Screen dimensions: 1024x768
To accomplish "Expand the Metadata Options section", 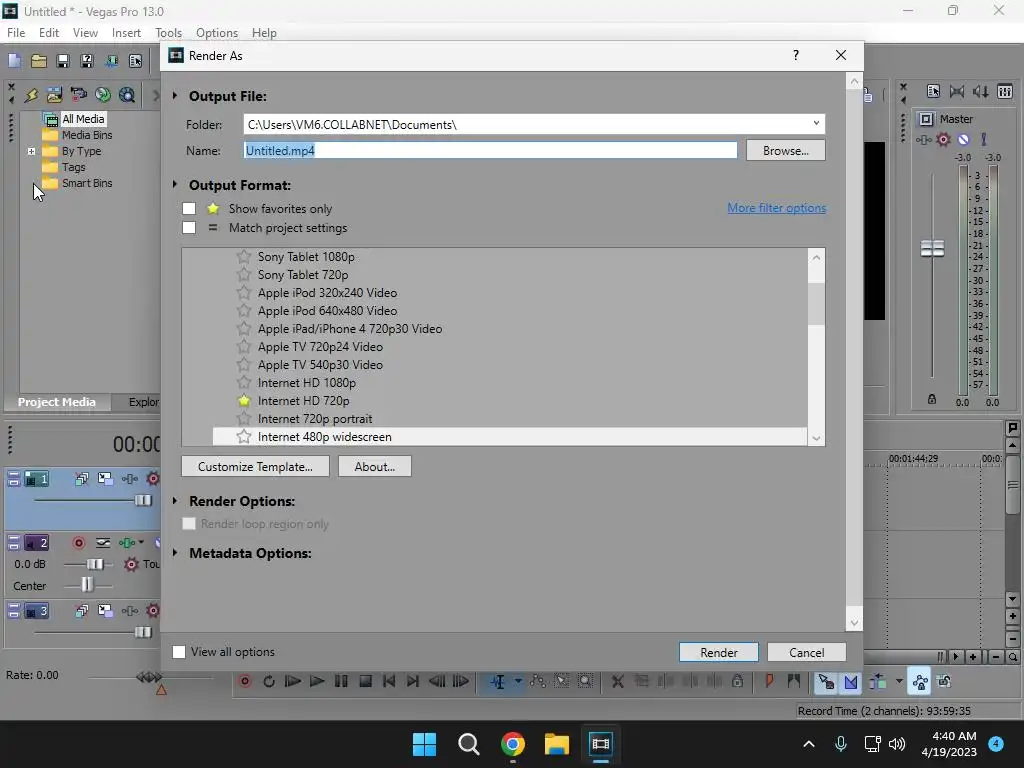I will (x=175, y=552).
